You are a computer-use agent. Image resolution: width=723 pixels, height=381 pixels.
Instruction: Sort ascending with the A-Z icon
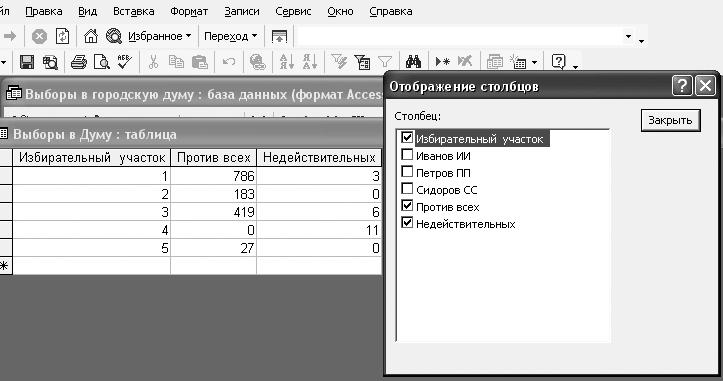click(286, 62)
